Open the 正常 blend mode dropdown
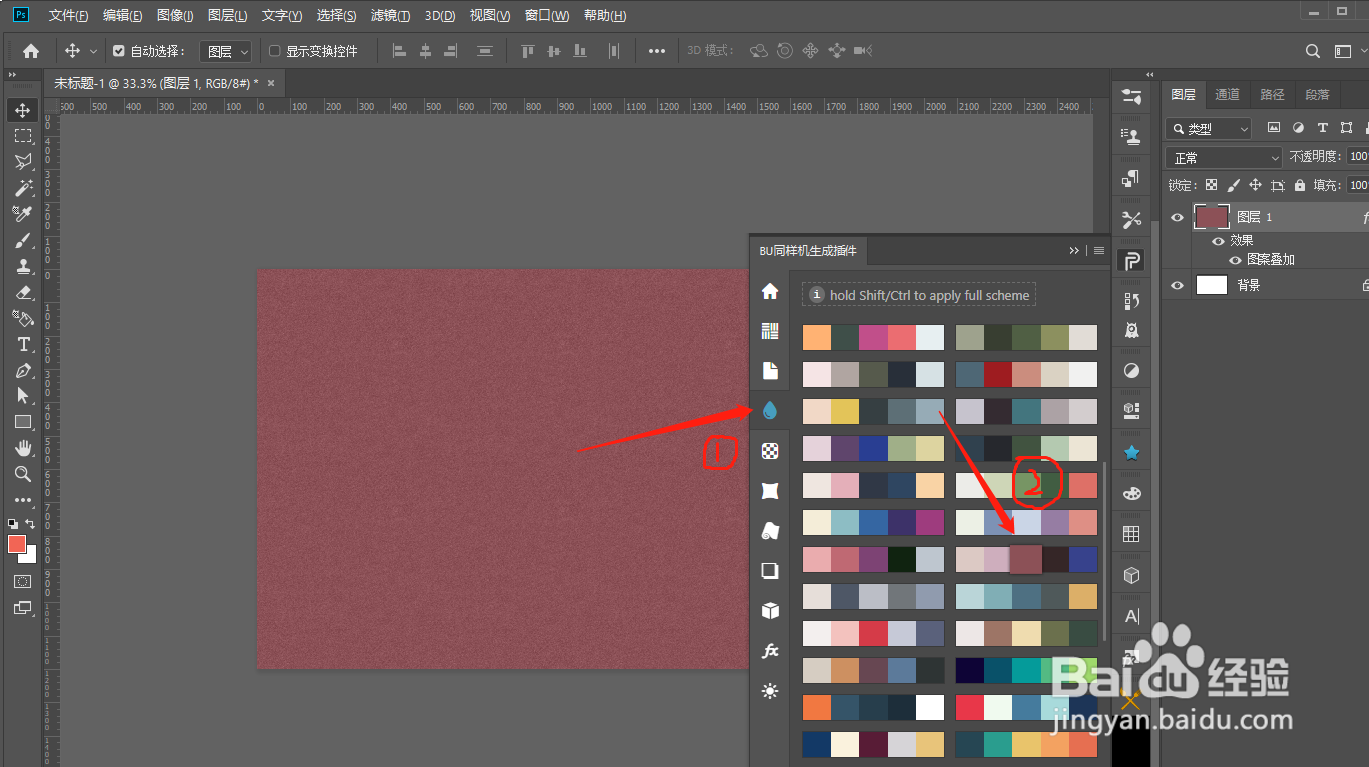This screenshot has width=1369, height=767. point(1224,158)
